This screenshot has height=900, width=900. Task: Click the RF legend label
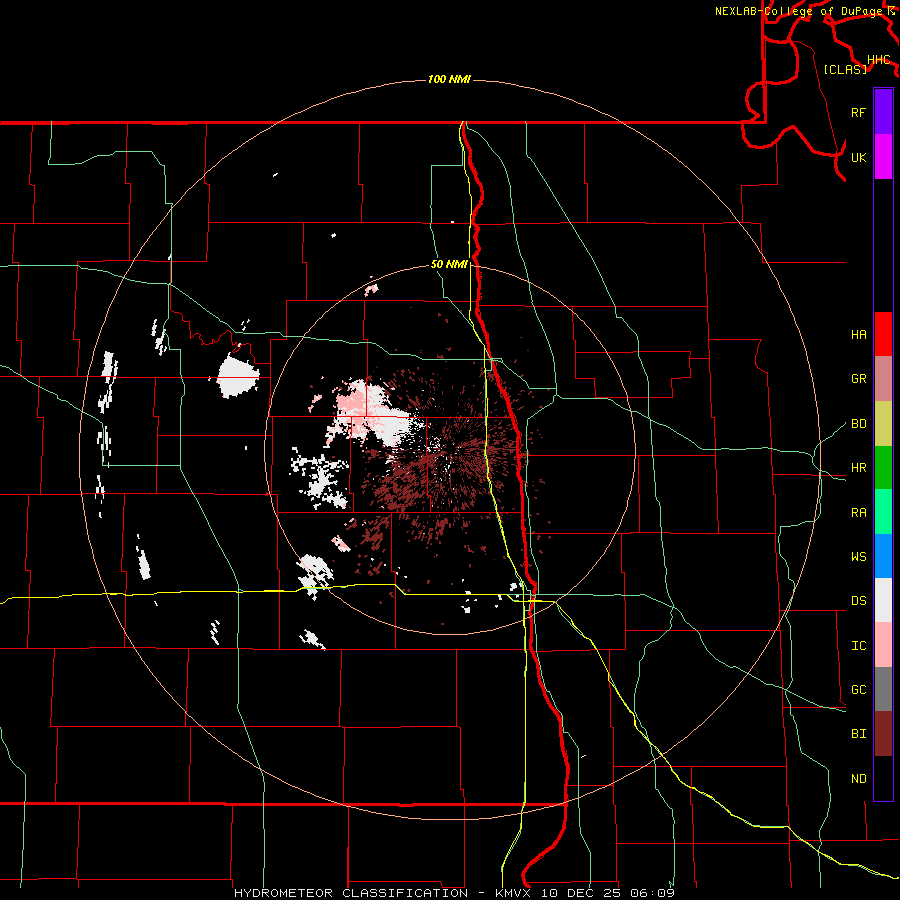pyautogui.click(x=859, y=112)
